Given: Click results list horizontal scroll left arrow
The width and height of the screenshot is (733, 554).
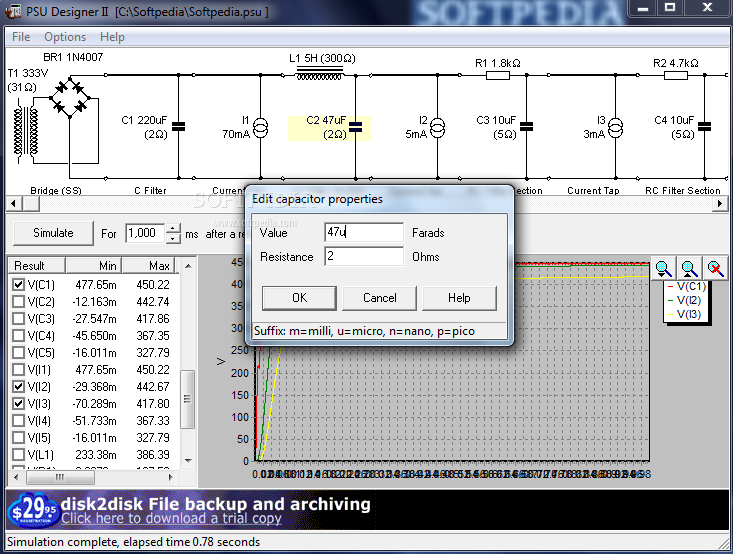Looking at the screenshot, I should pyautogui.click(x=16, y=477).
